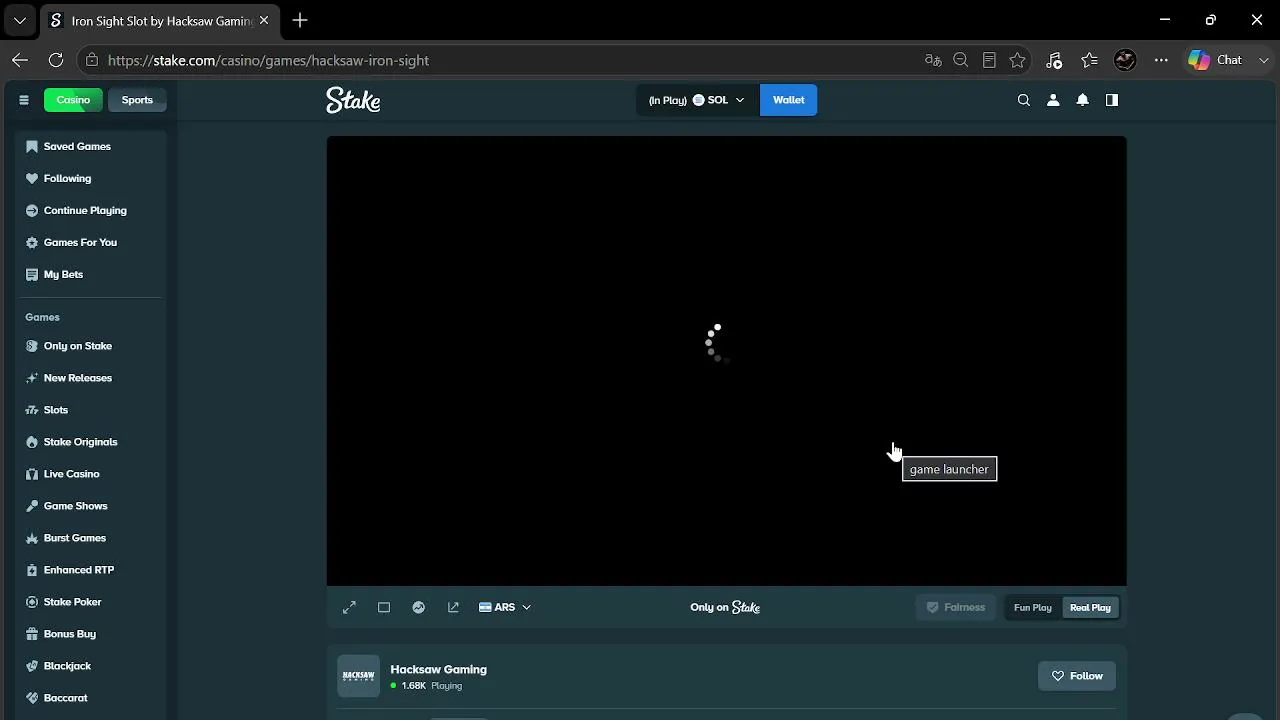Open the search magnifier icon in Stake header
1280x720 pixels.
[1023, 100]
